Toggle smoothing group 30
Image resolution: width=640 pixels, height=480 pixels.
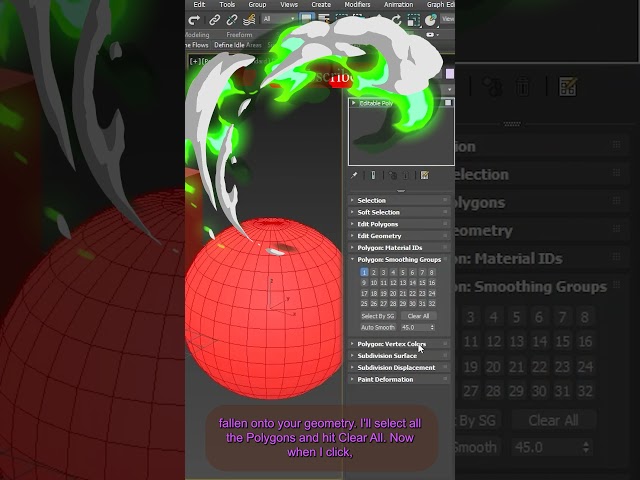point(413,304)
